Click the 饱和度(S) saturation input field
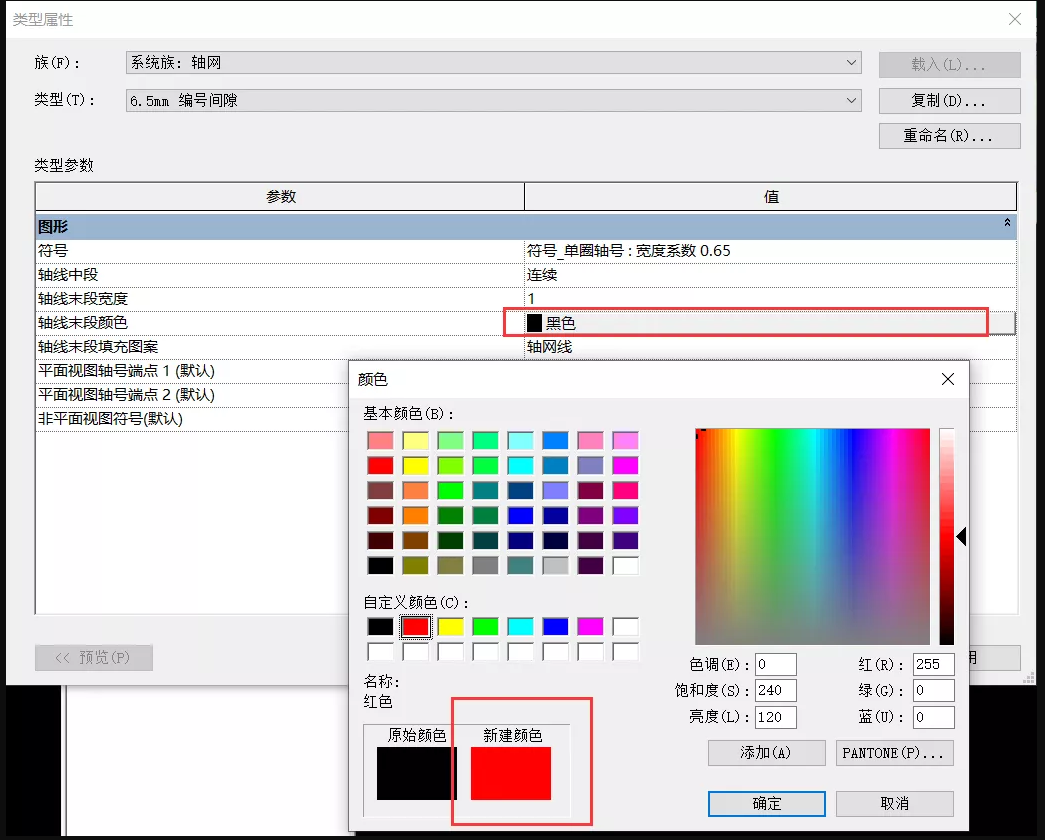The width and height of the screenshot is (1045, 840). tap(776, 691)
